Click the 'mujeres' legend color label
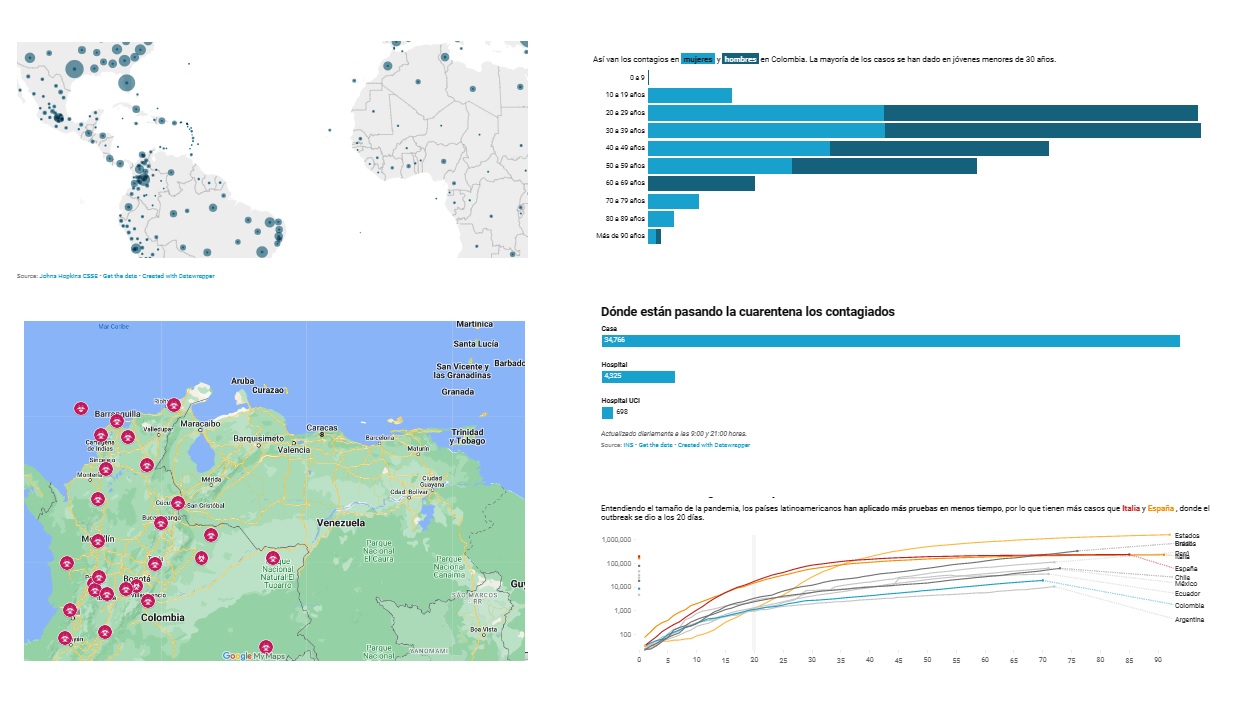 pos(697,59)
